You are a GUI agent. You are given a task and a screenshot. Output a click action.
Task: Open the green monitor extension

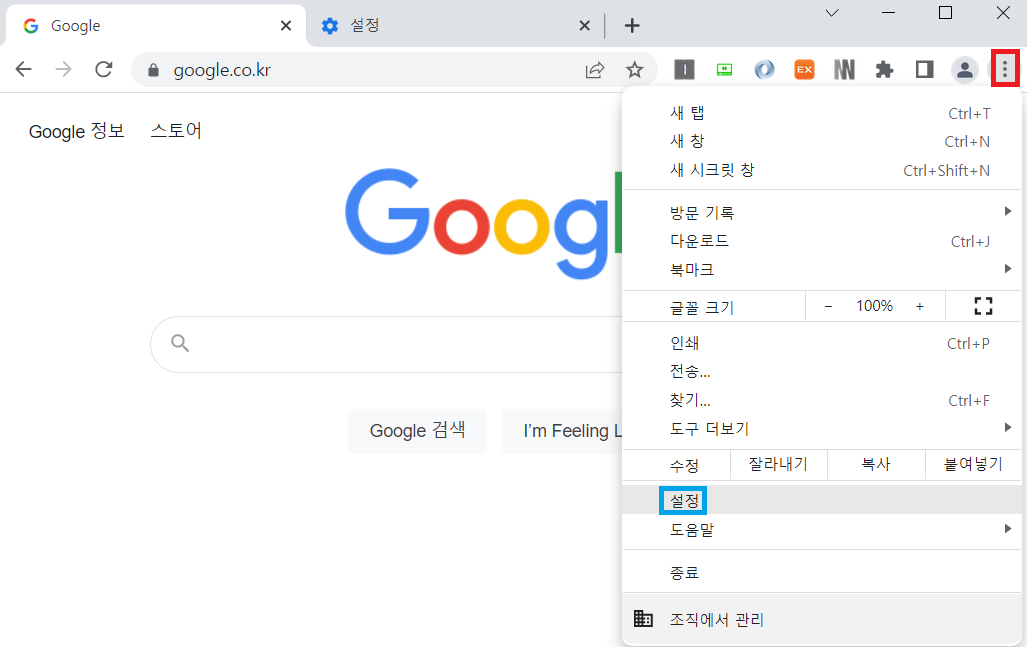pos(724,69)
